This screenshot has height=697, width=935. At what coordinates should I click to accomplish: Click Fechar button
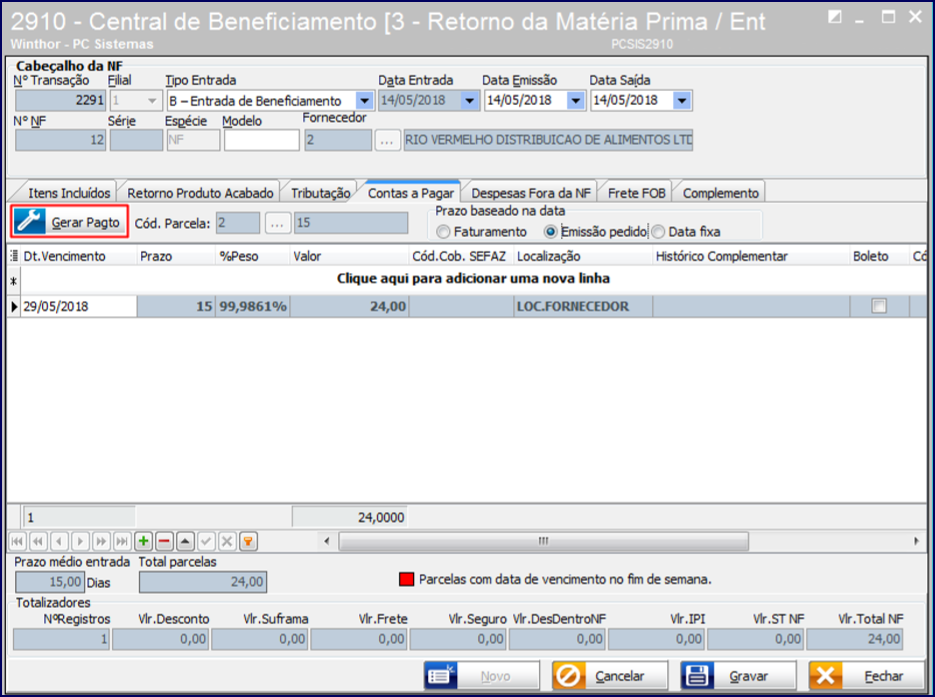[866, 676]
